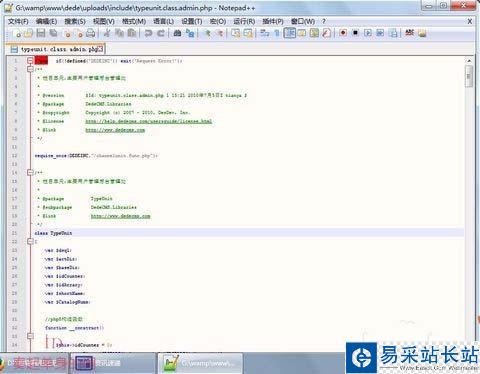480x374 pixels.
Task: Save all open files from the toolbar
Action: click(53, 33)
